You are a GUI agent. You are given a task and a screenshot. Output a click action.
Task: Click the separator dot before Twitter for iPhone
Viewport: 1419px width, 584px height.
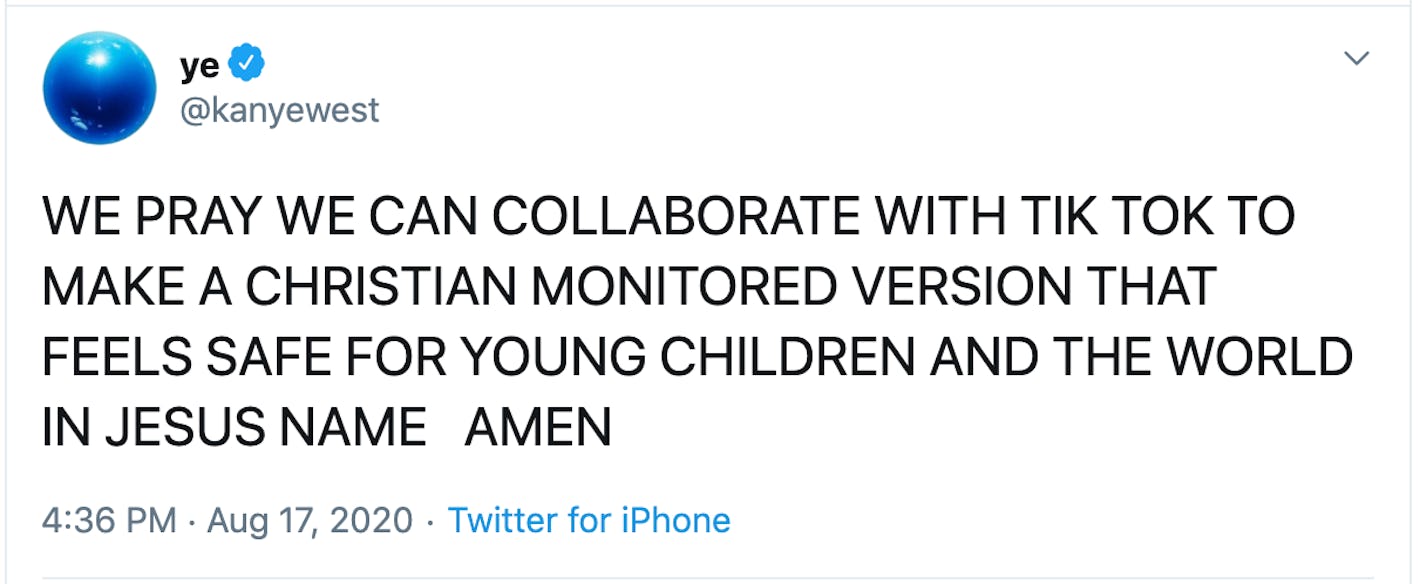pos(432,520)
